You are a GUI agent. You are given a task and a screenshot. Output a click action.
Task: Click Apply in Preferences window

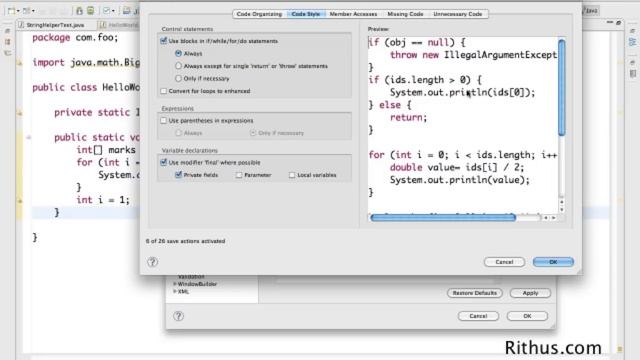point(530,293)
